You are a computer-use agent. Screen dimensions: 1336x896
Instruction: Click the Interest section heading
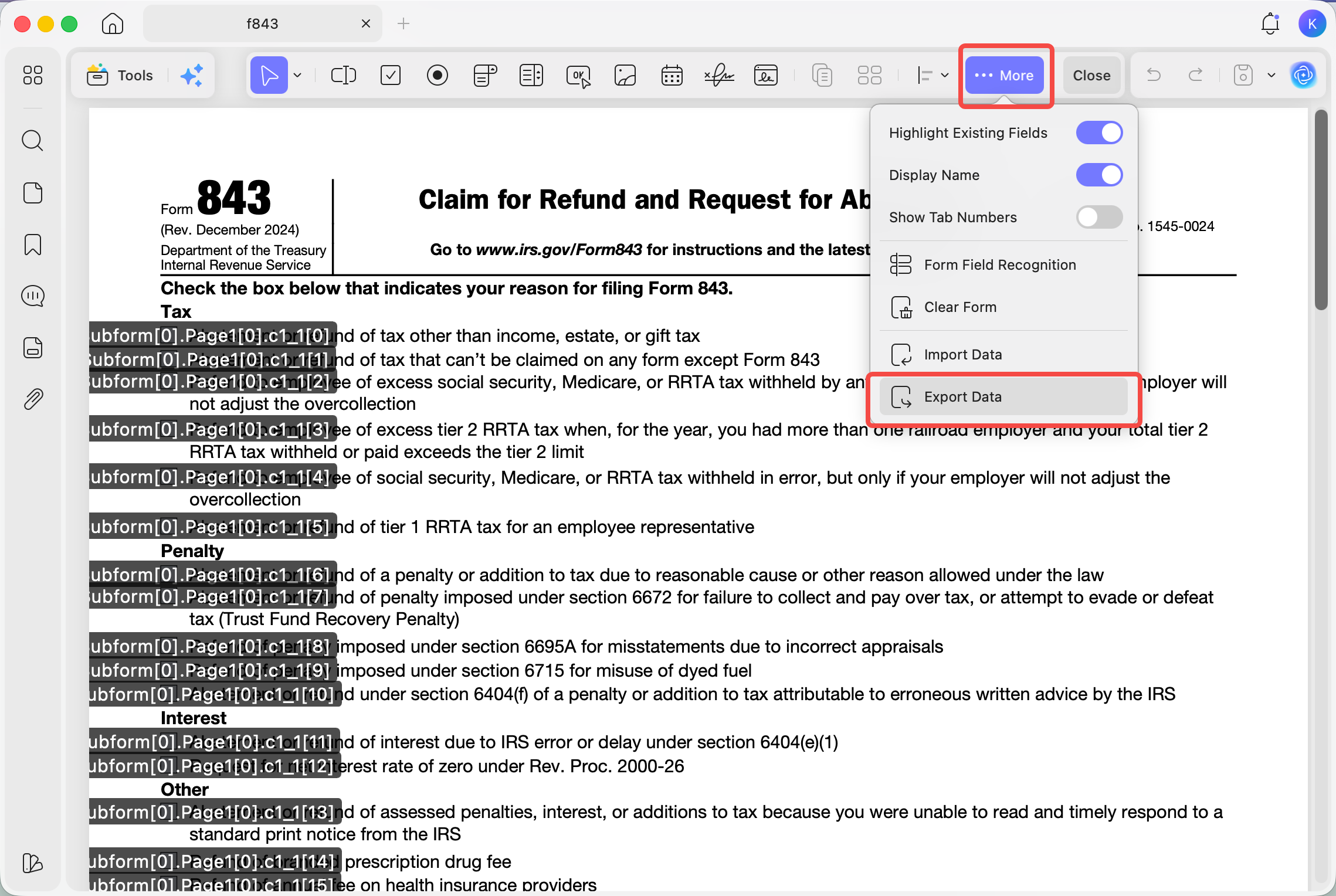click(x=194, y=718)
